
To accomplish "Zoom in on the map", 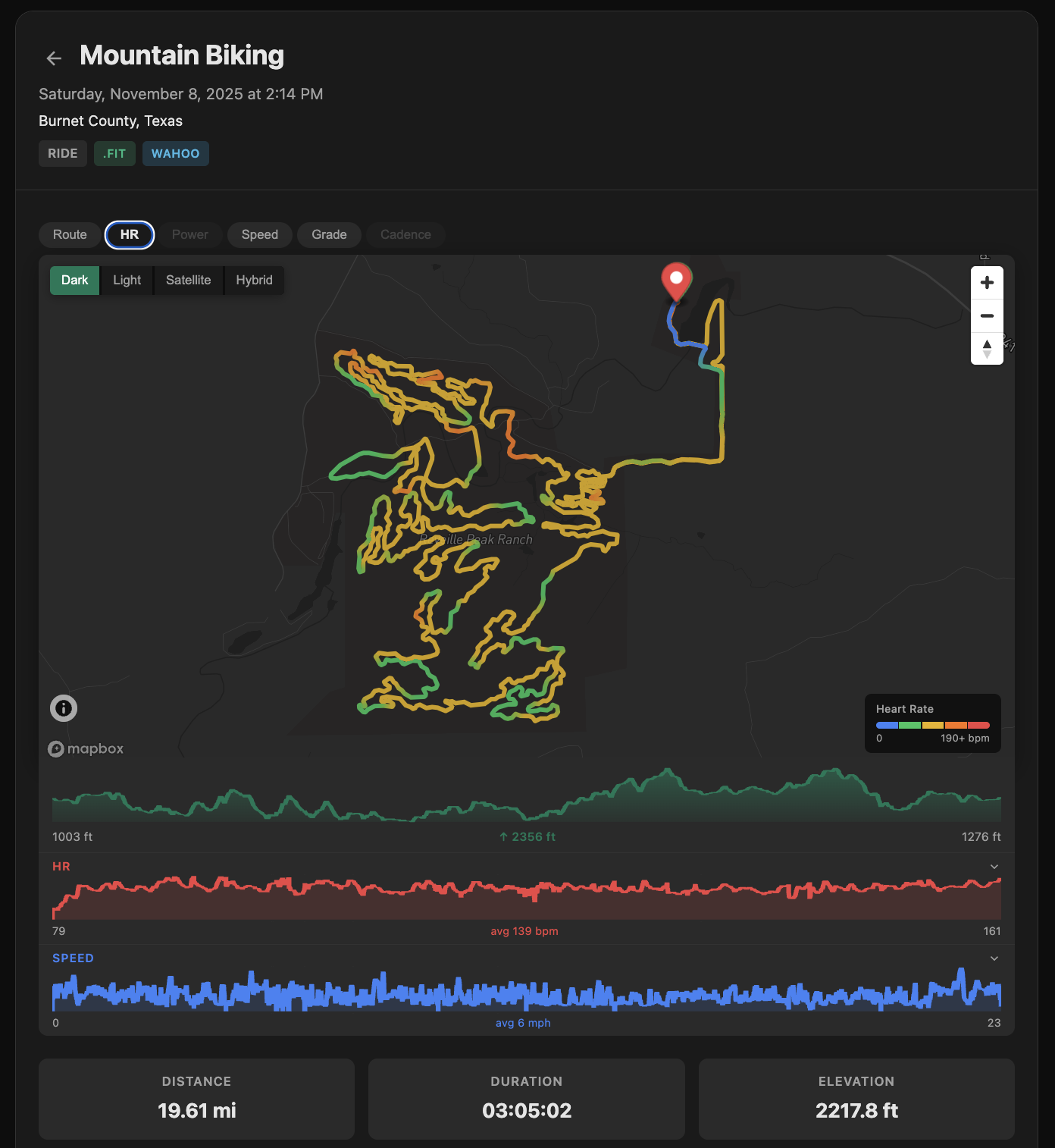I will 987,281.
